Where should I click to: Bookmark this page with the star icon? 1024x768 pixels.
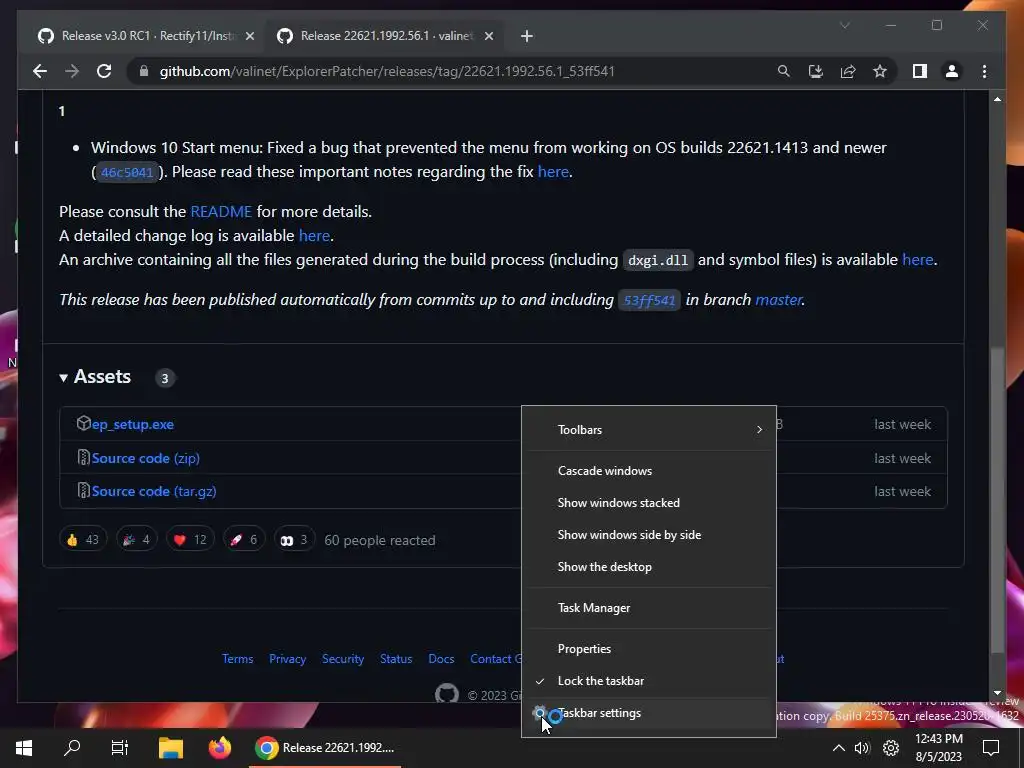point(880,71)
